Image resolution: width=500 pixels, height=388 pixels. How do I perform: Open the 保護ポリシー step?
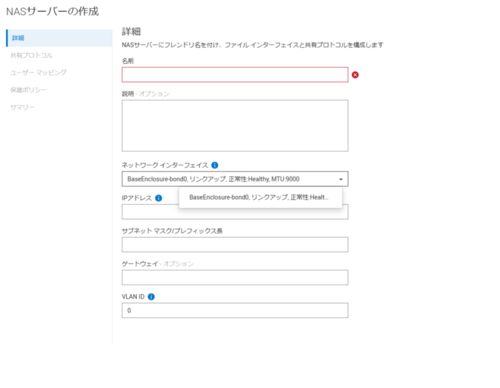tap(28, 90)
